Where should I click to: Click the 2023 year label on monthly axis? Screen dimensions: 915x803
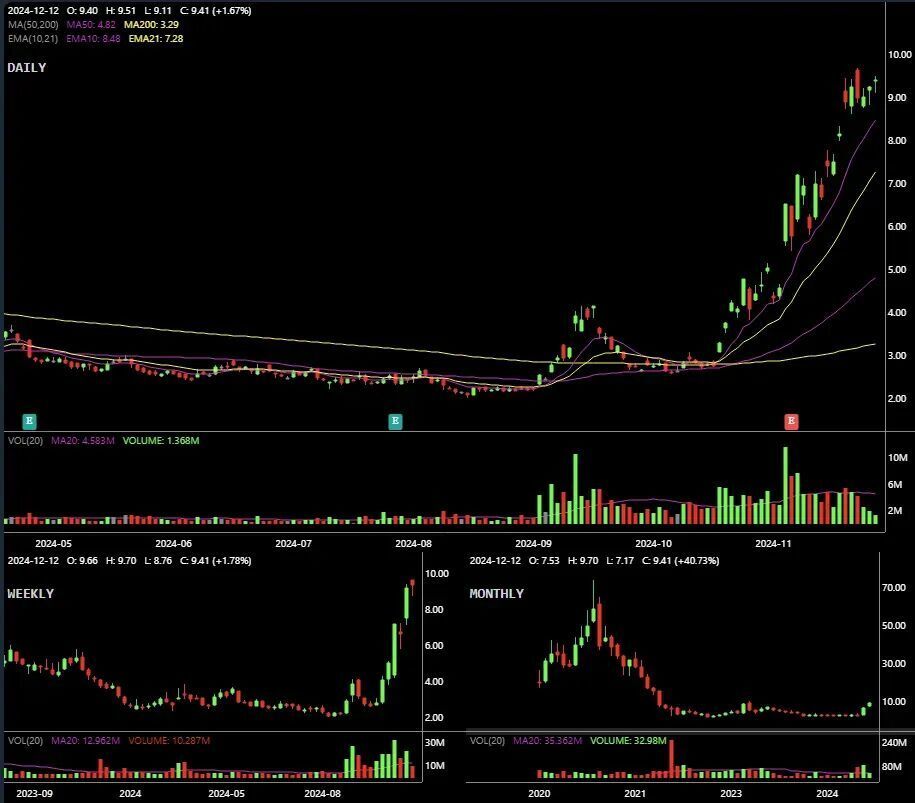tap(731, 794)
